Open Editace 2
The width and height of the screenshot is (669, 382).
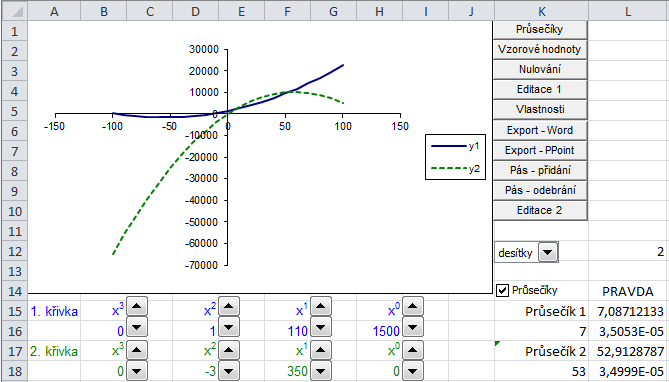(540, 210)
